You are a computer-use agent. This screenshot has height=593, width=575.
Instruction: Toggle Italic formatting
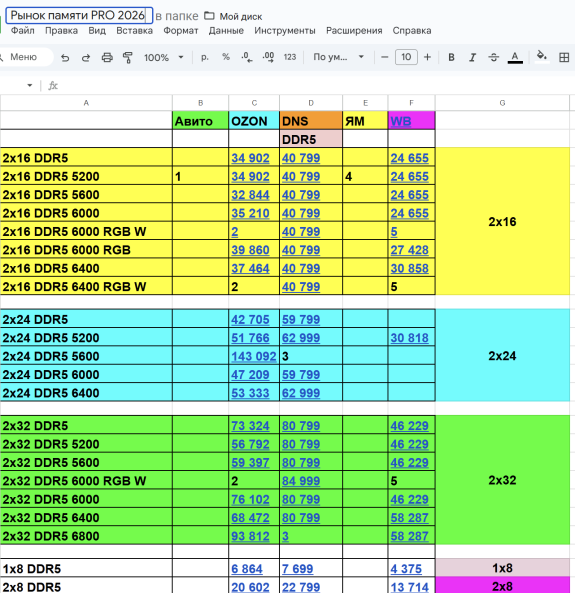tap(472, 57)
